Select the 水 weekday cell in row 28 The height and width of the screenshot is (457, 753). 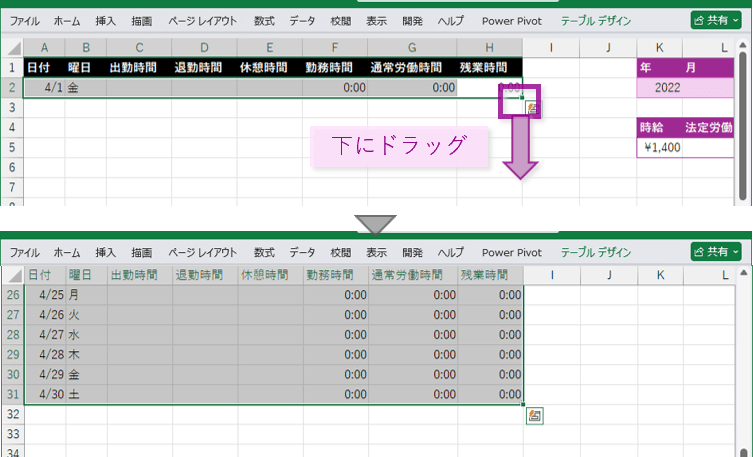point(87,335)
